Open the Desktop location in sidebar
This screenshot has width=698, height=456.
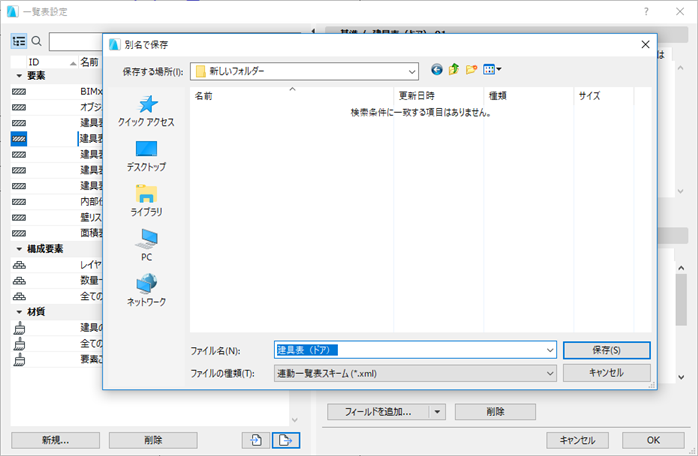(146, 156)
